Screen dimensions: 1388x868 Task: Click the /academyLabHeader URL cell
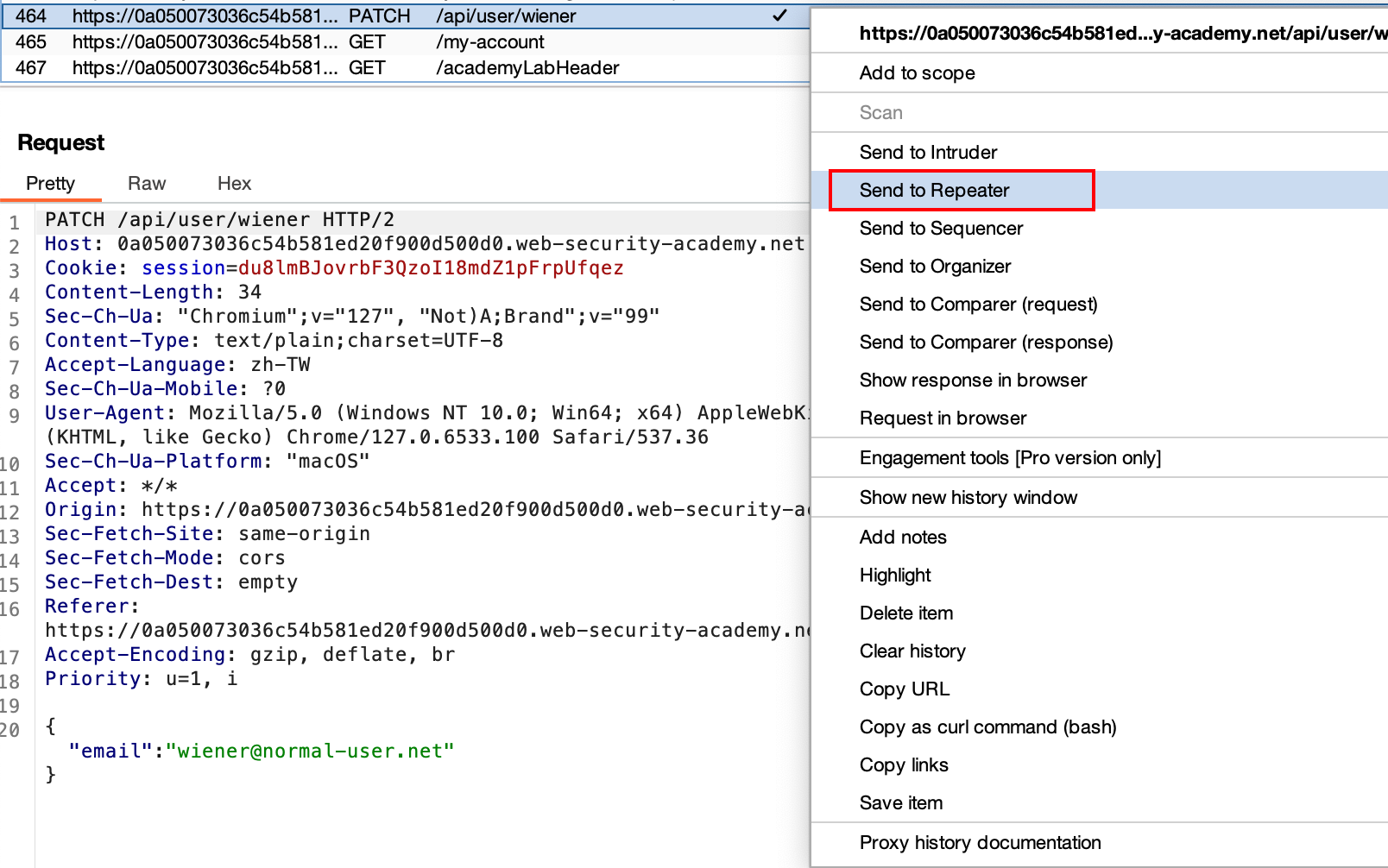point(527,67)
